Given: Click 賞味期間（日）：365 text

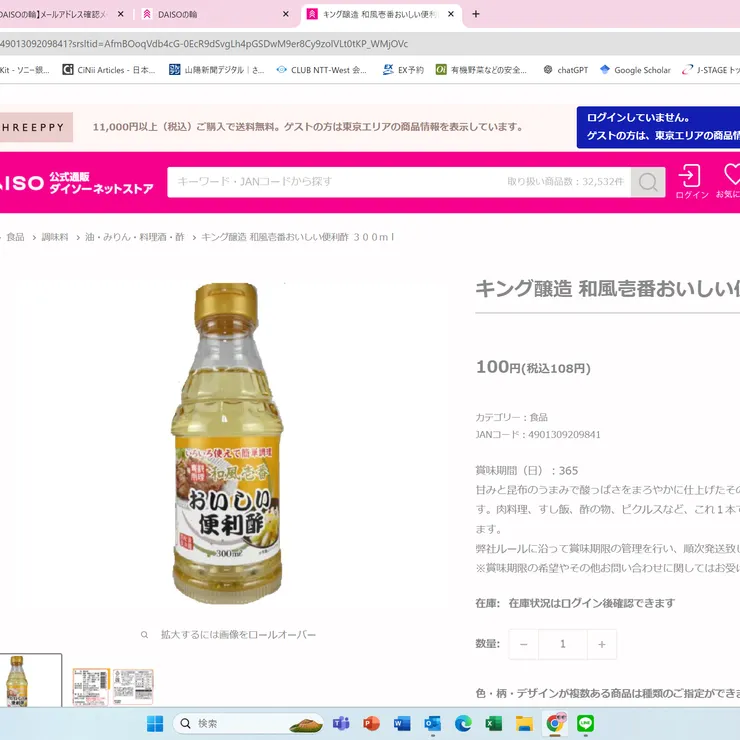Looking at the screenshot, I should click(527, 471).
